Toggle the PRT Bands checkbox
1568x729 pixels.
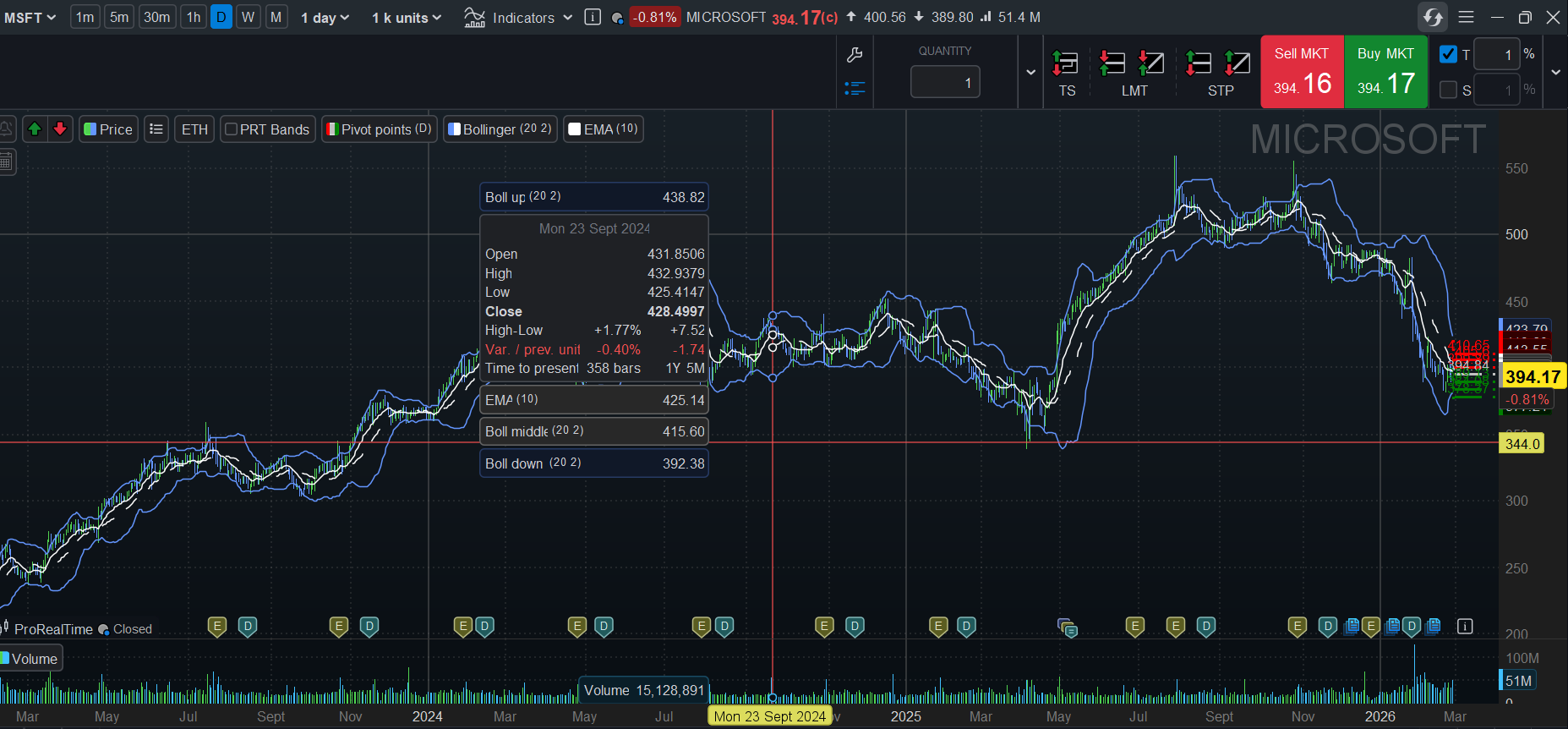tap(231, 129)
